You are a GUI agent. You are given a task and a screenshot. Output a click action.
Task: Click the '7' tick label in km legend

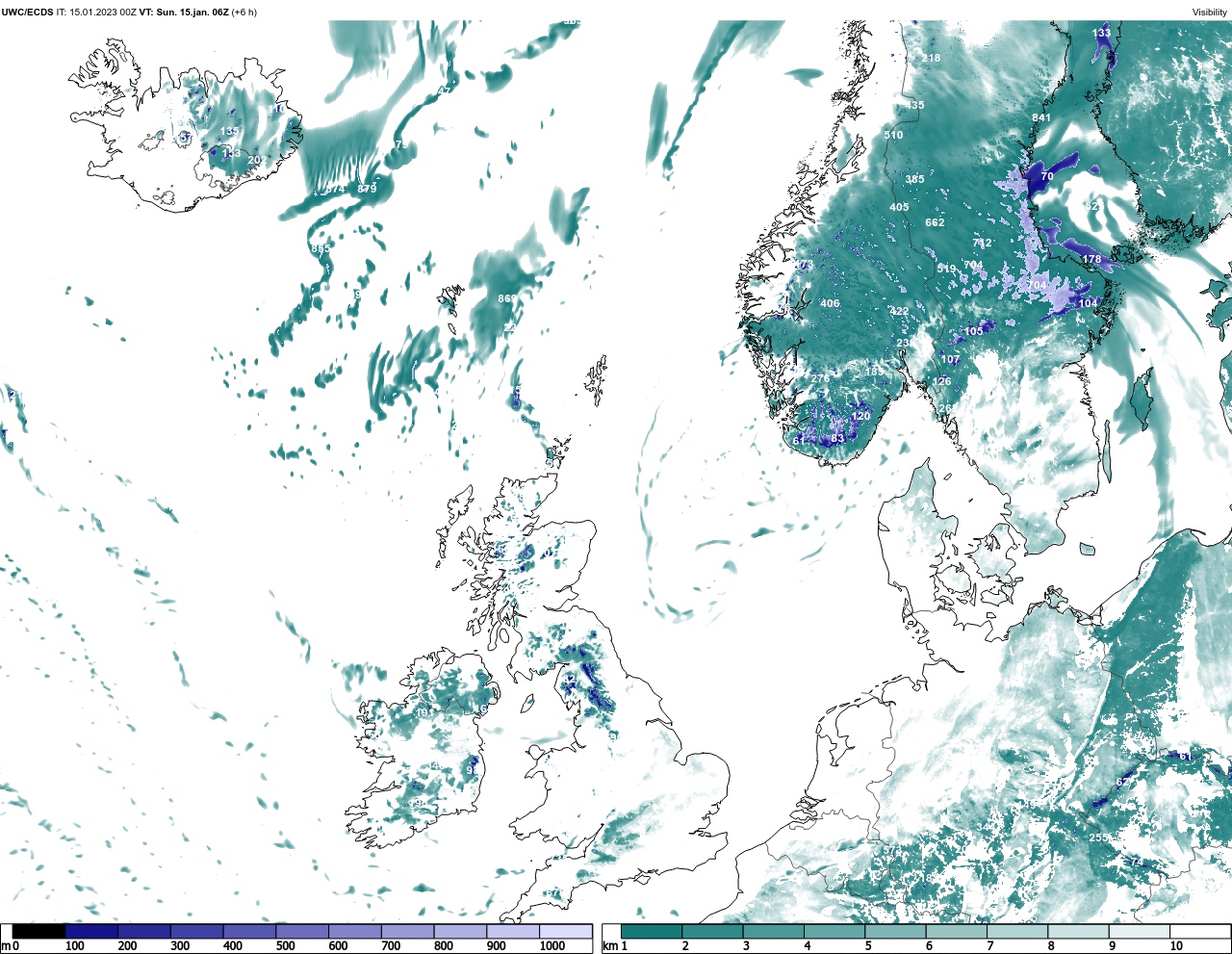[x=990, y=946]
